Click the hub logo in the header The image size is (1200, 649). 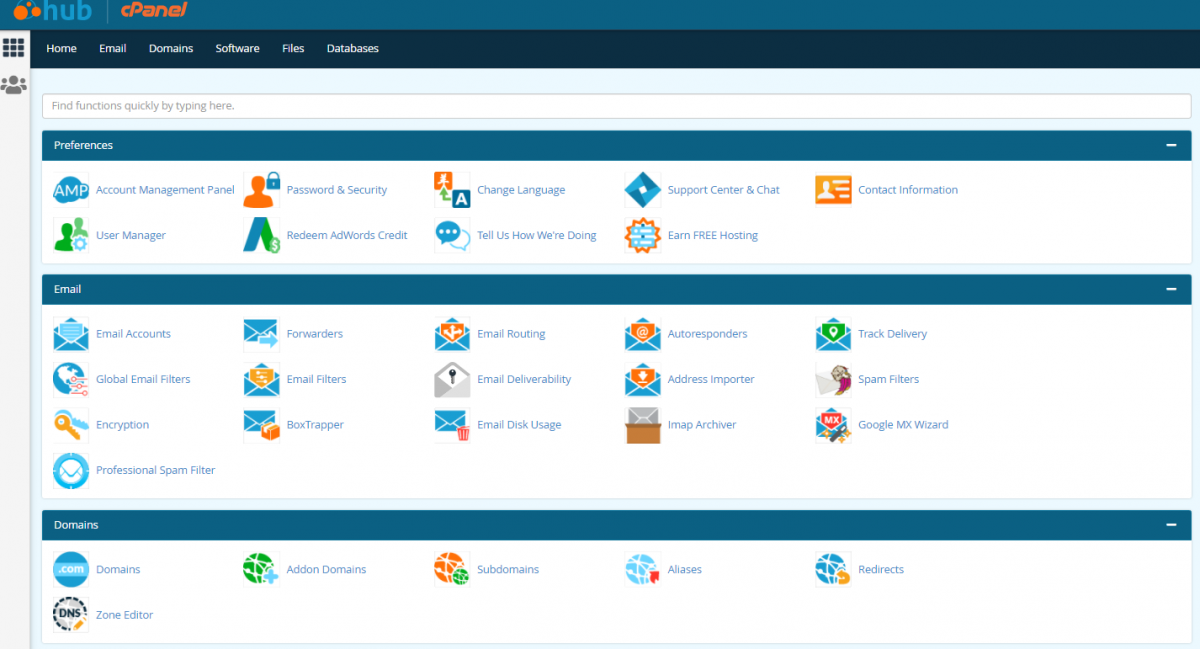click(52, 12)
